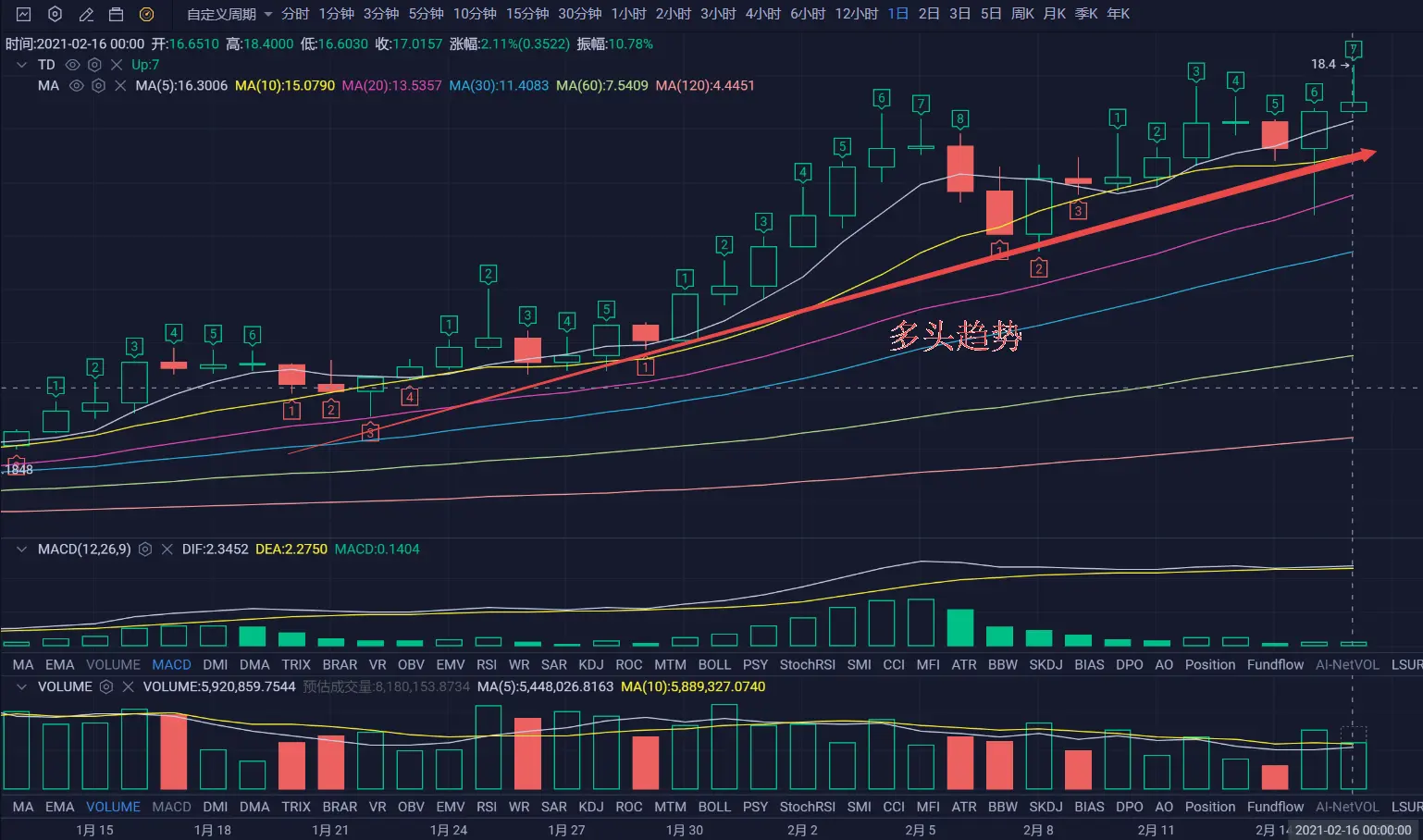The image size is (1423, 840).
Task: Pick OBV in the bottom VOLUME panel row
Action: (412, 808)
